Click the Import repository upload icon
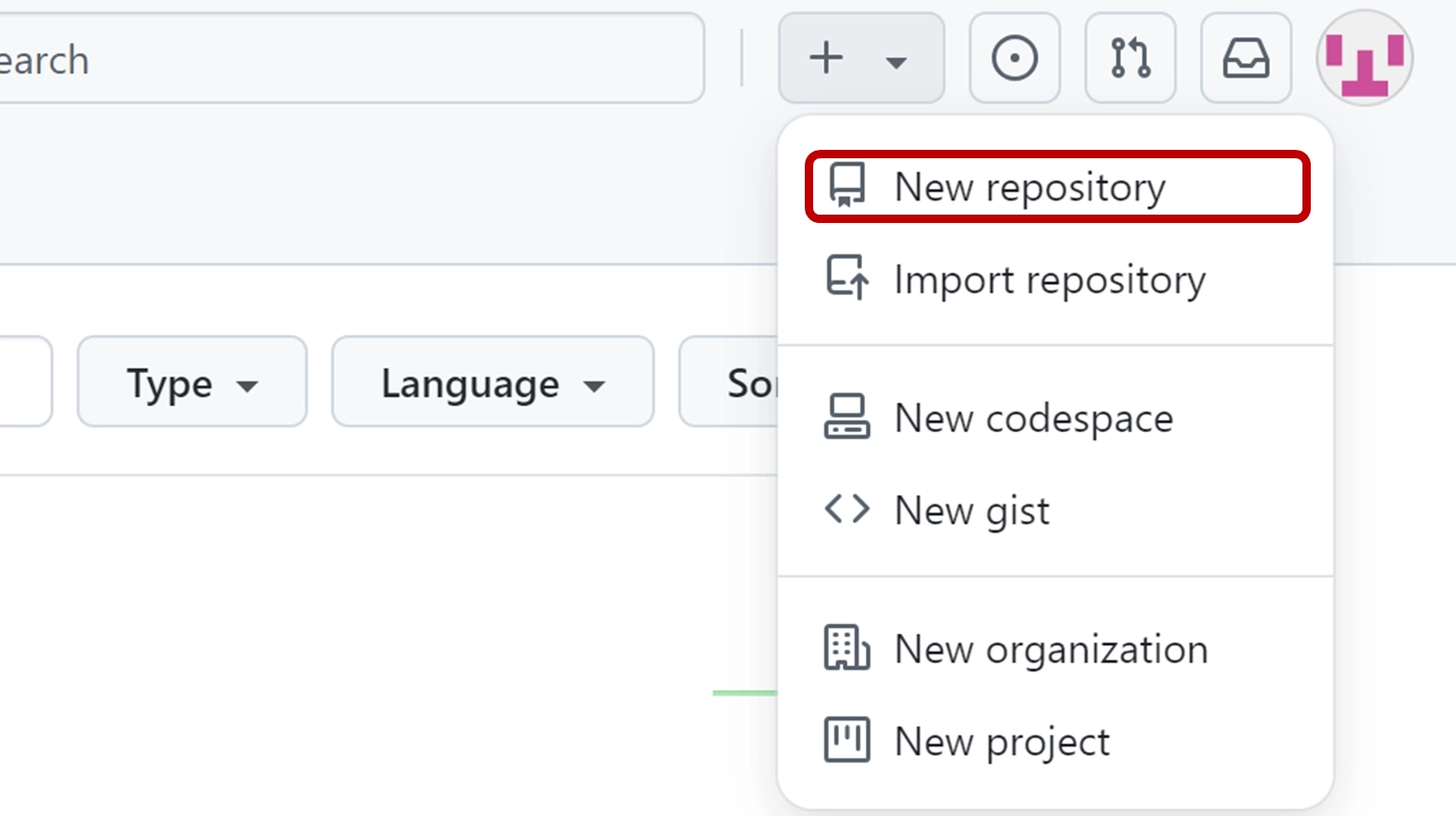Viewport: 1456px width, 816px height. [x=846, y=278]
